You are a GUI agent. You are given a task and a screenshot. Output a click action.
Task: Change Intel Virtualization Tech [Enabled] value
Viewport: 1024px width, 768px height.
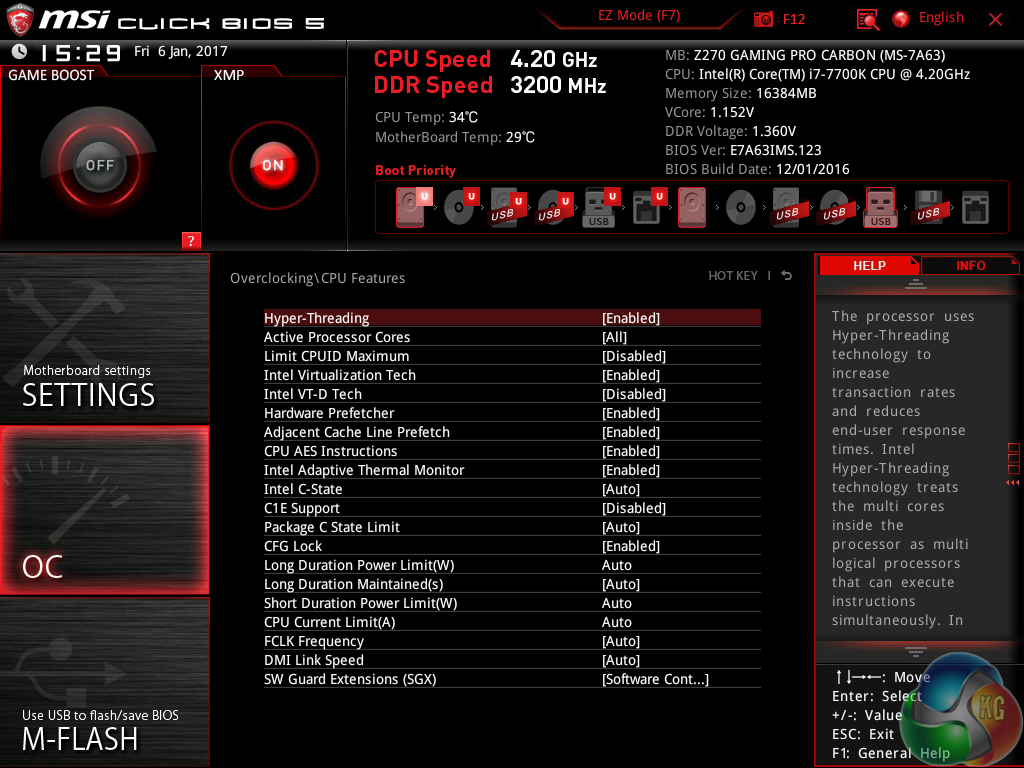coord(631,375)
